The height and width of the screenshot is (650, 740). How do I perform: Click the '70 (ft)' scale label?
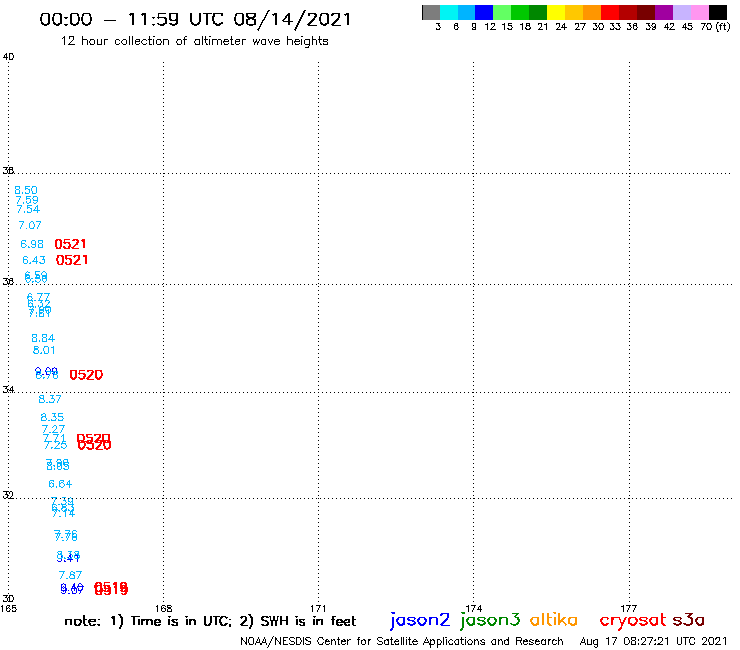715,27
